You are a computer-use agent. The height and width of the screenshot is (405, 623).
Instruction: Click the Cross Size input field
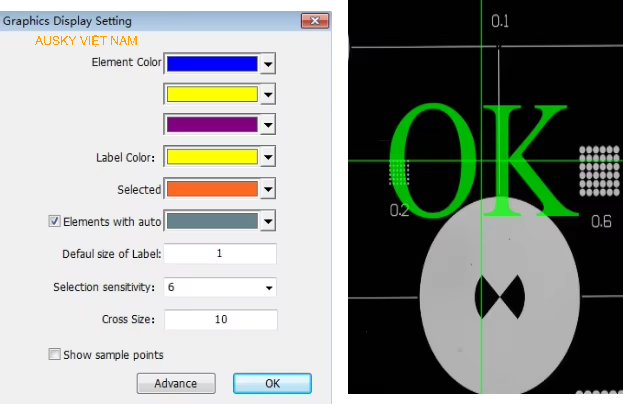[x=220, y=320]
